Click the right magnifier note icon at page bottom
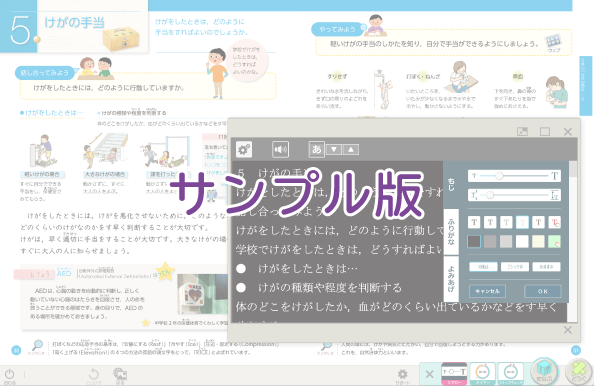Screen dimensions: 594x386 click(326, 347)
